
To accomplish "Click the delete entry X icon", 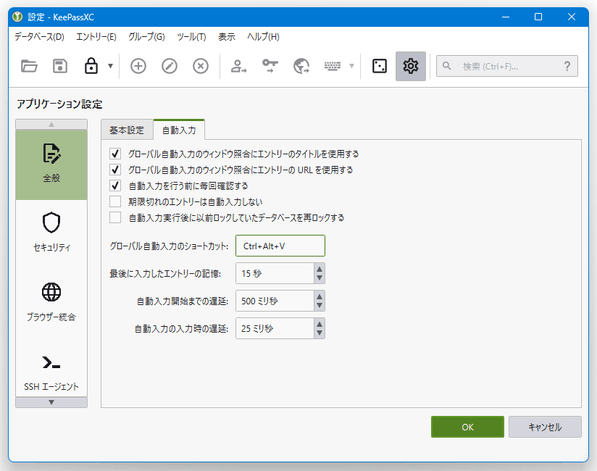I will pyautogui.click(x=201, y=66).
